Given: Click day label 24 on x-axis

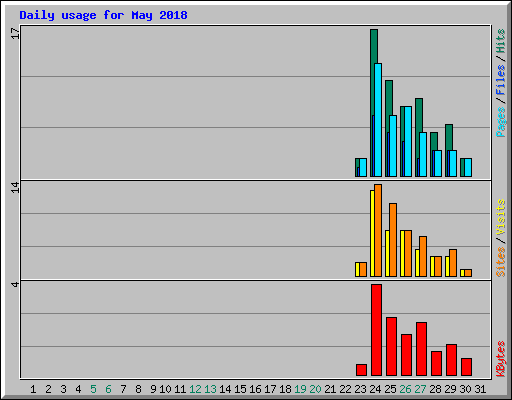Looking at the screenshot, I should point(375,389).
